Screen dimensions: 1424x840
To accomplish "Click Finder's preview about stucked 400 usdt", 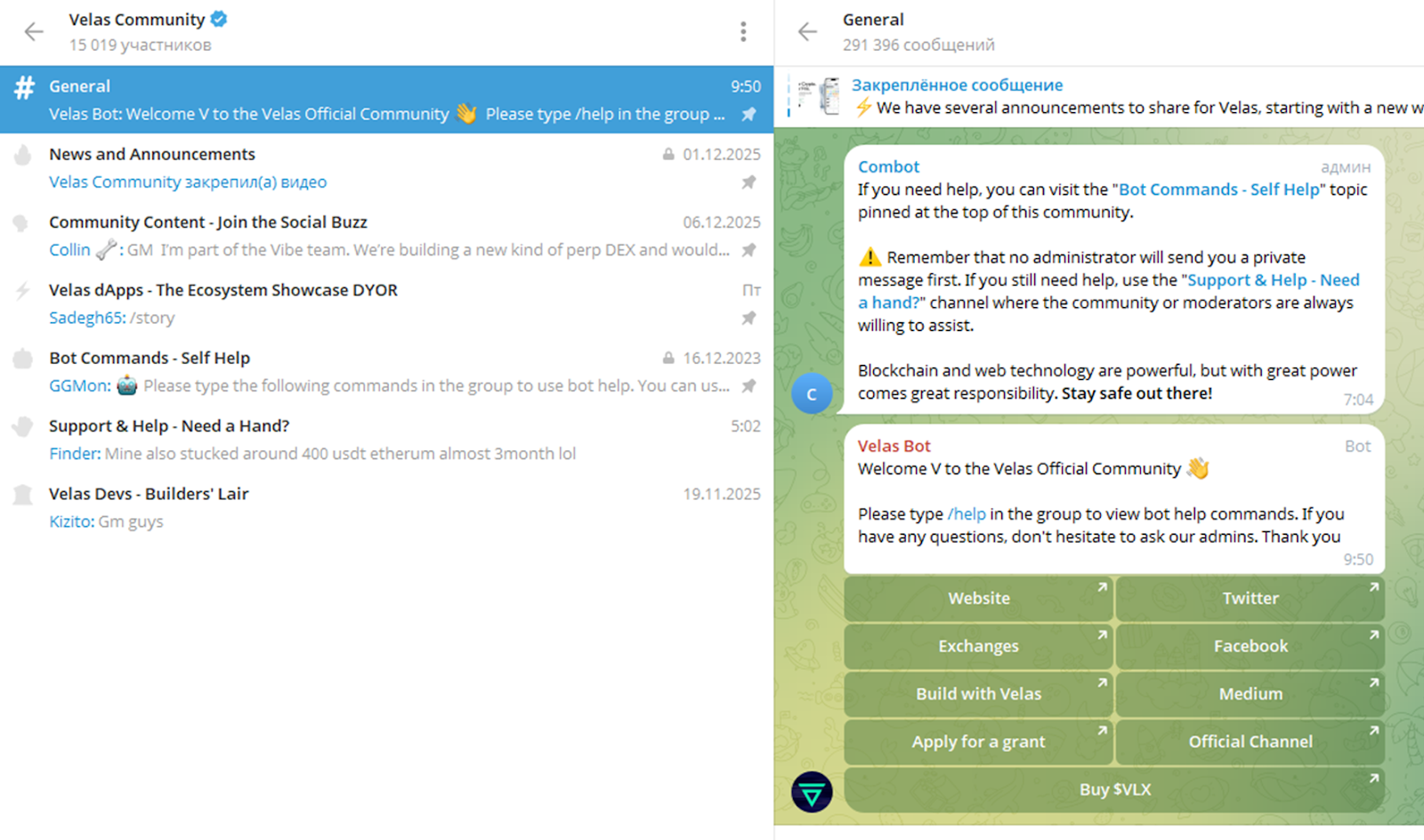I will (312, 454).
